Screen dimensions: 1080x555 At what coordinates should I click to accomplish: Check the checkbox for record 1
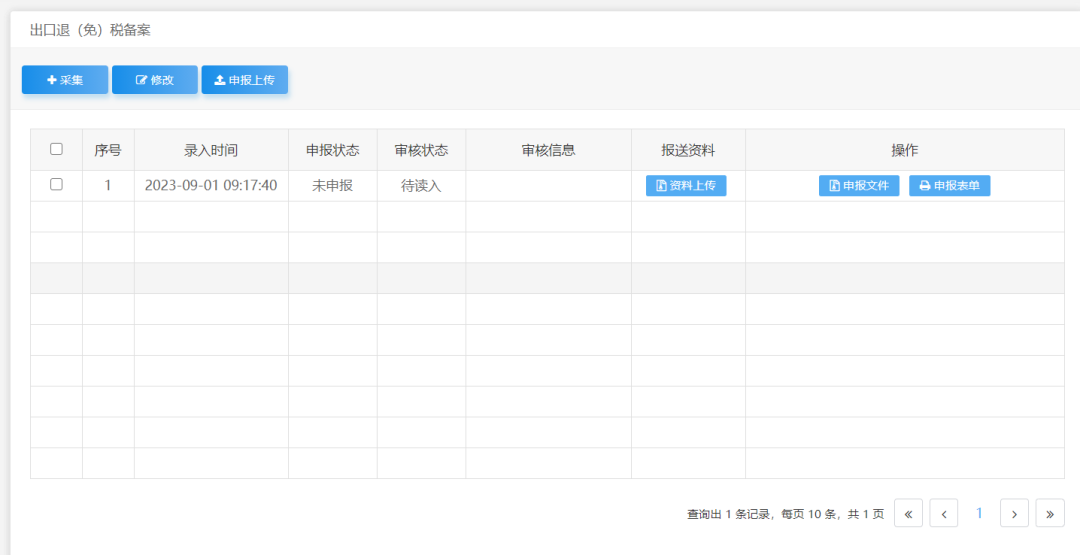[56, 185]
